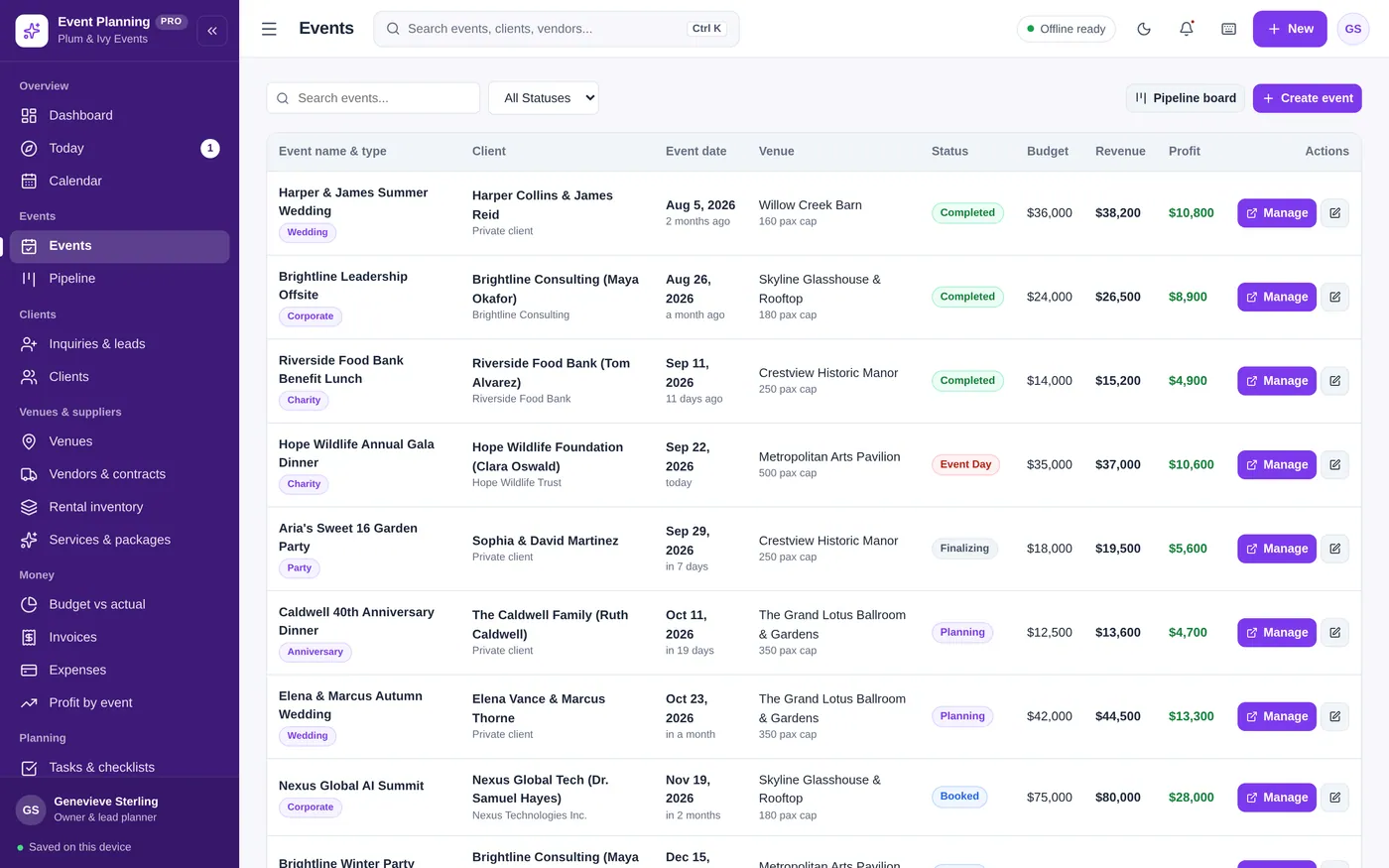Click the Wedding tag under Harper & James

308,232
